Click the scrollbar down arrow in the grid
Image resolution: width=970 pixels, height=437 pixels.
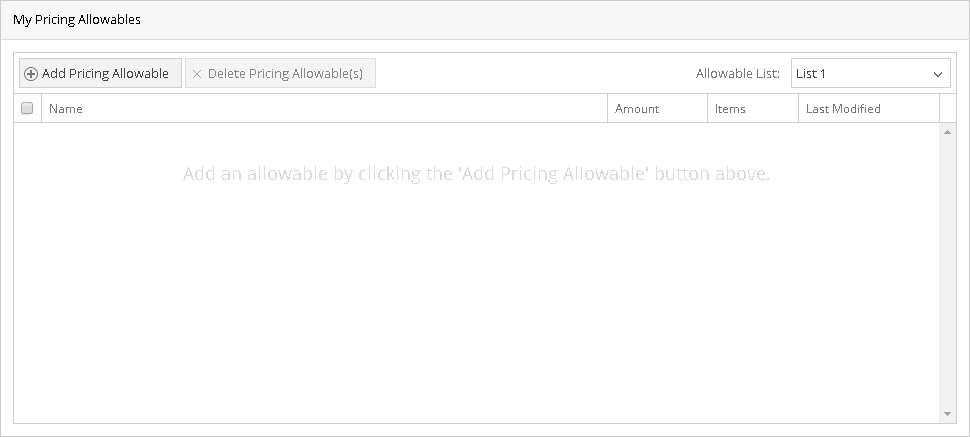tap(947, 414)
